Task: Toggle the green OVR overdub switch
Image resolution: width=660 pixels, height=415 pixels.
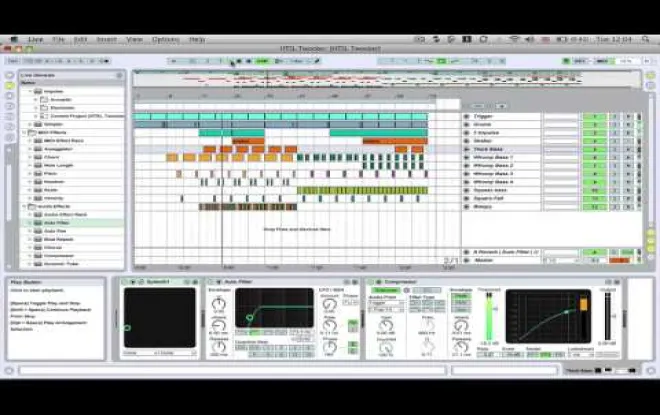Action: coord(262,61)
